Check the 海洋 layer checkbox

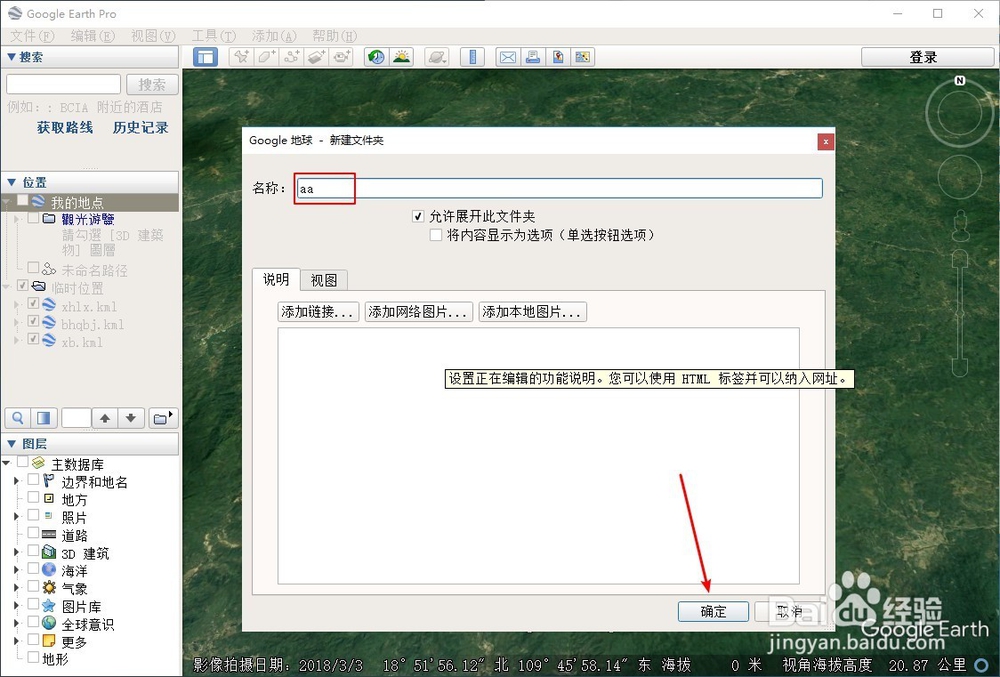click(33, 568)
